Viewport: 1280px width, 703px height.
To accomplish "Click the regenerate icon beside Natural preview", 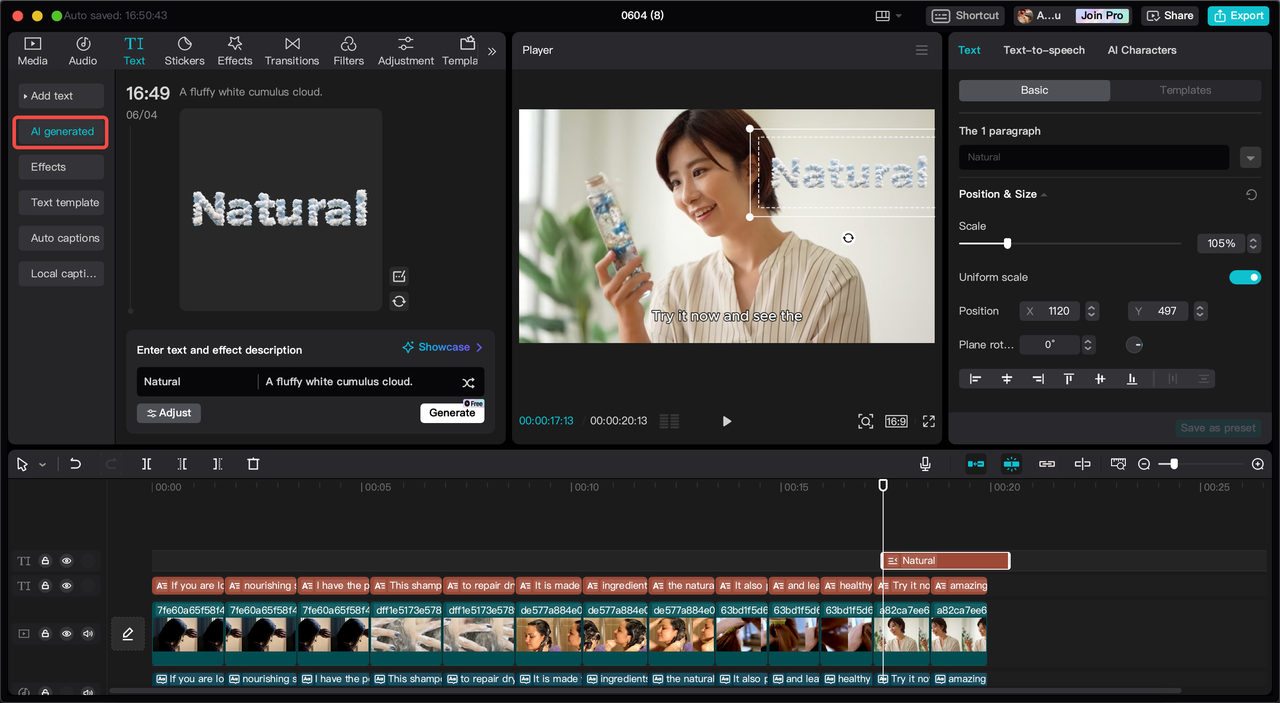I will 399,301.
